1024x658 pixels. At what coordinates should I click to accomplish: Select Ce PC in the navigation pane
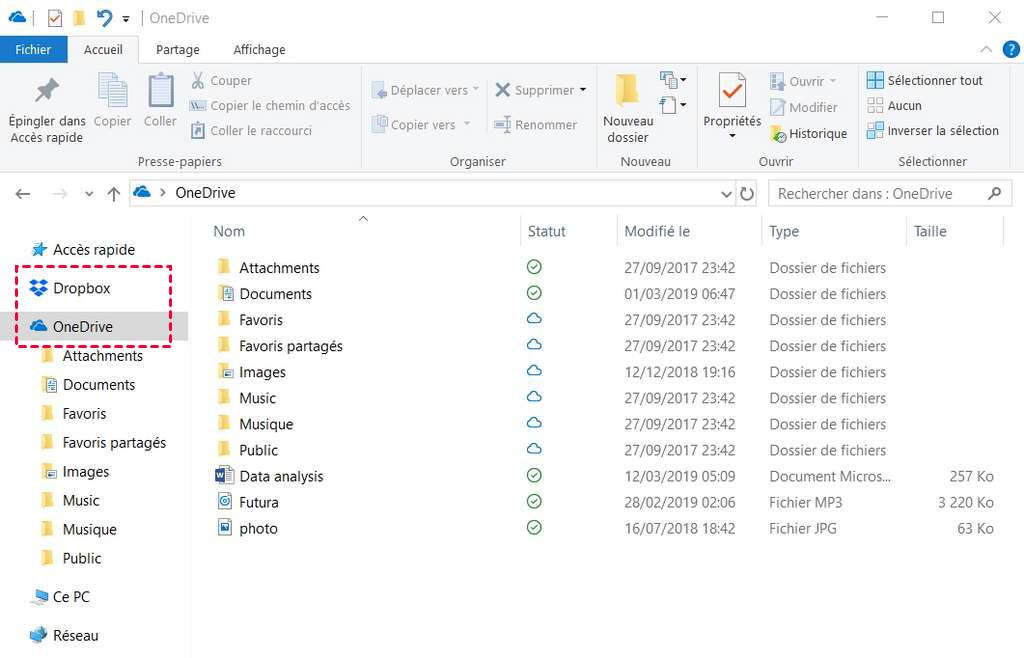[70, 597]
